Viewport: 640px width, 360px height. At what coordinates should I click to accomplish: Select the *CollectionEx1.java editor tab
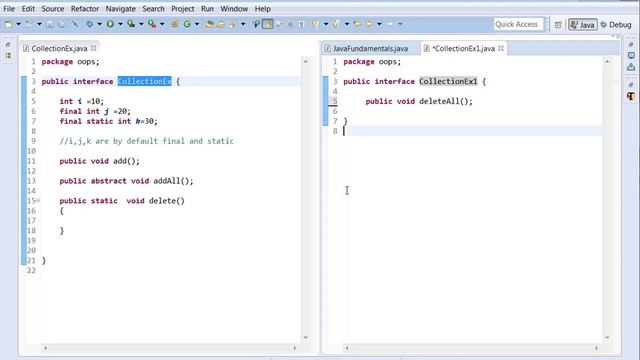coord(463,49)
